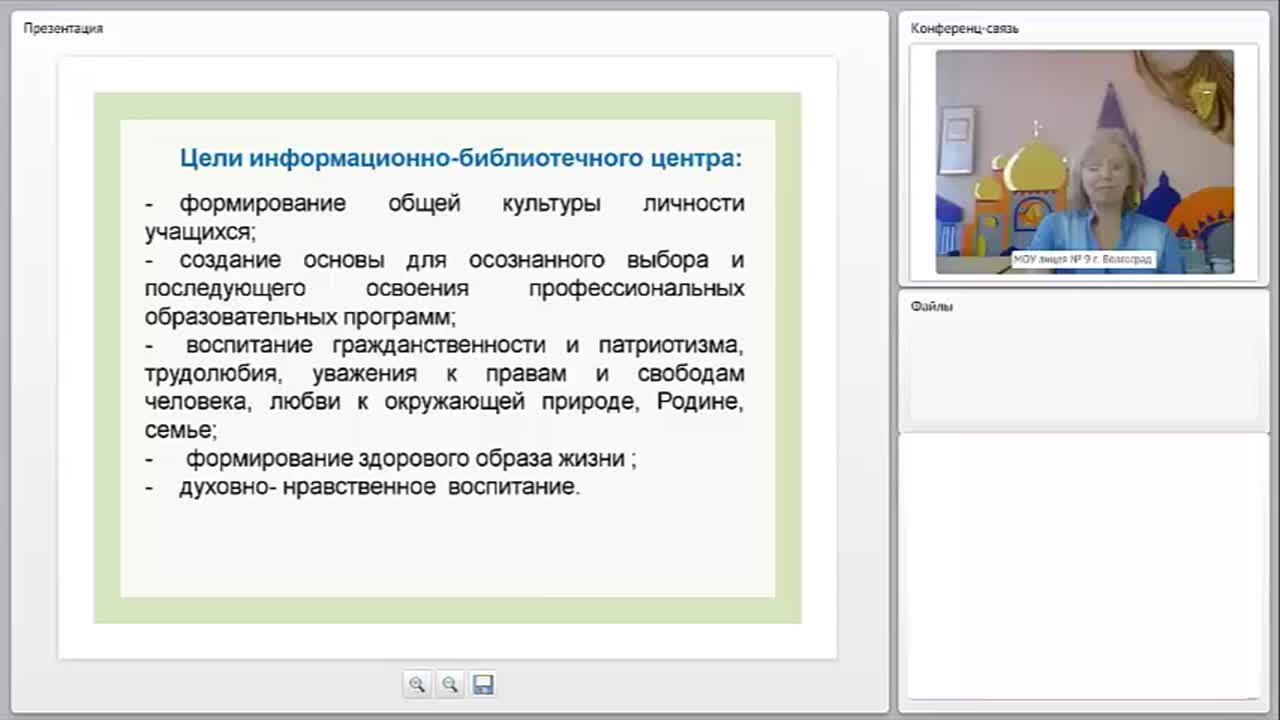The height and width of the screenshot is (720, 1280).
Task: Click the slide heading 'Цели информационно-библиотечного центра:'
Action: (461, 158)
